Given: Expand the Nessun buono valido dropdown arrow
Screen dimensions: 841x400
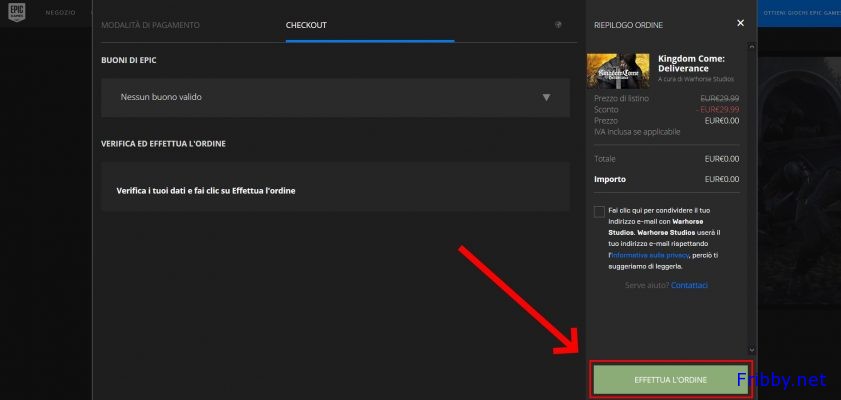Looking at the screenshot, I should 546,97.
